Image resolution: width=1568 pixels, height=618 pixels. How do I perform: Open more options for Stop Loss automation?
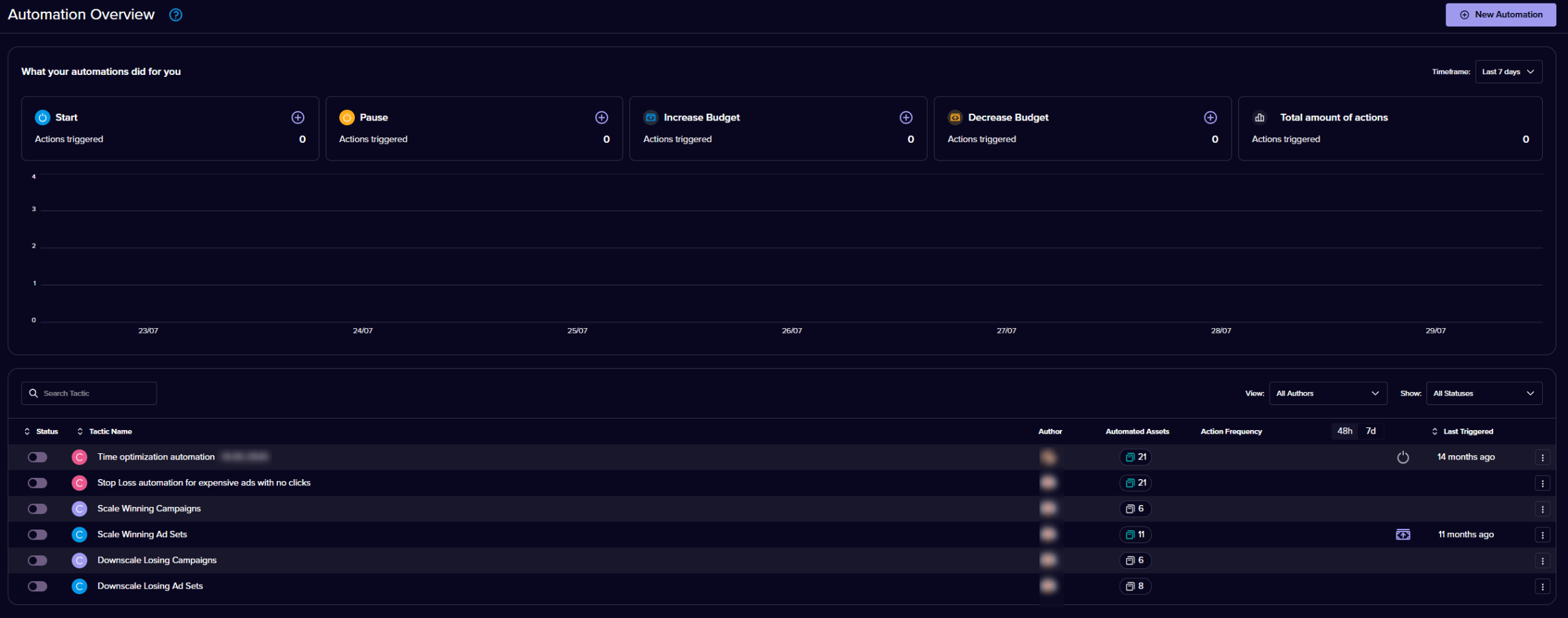click(x=1543, y=484)
